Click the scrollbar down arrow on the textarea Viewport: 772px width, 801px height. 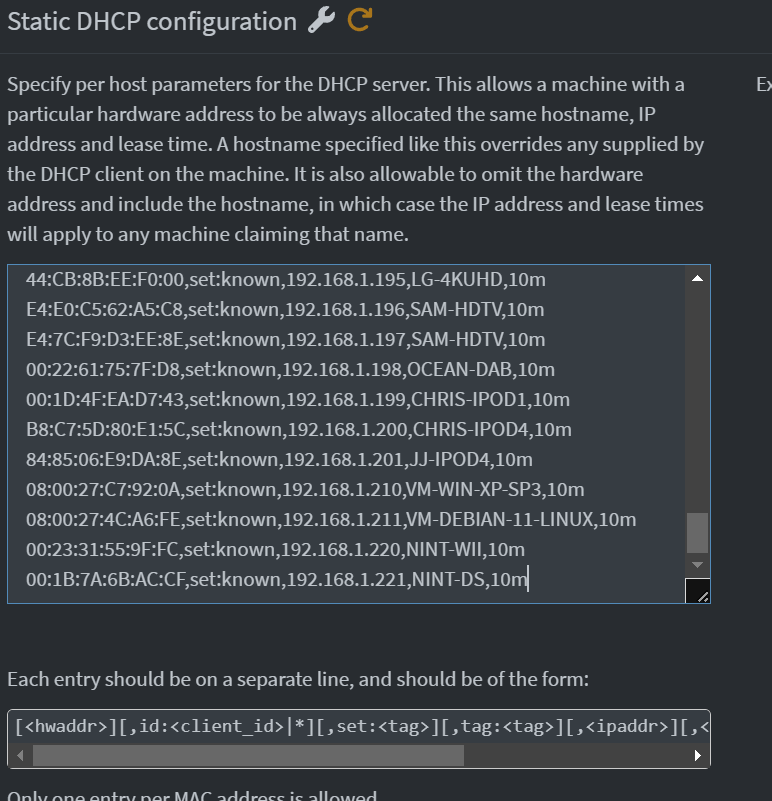point(697,563)
